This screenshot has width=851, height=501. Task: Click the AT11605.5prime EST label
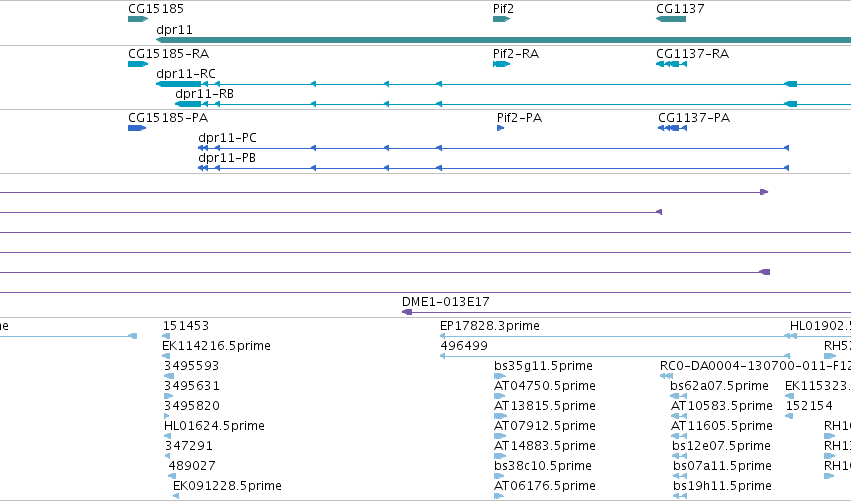click(x=721, y=426)
